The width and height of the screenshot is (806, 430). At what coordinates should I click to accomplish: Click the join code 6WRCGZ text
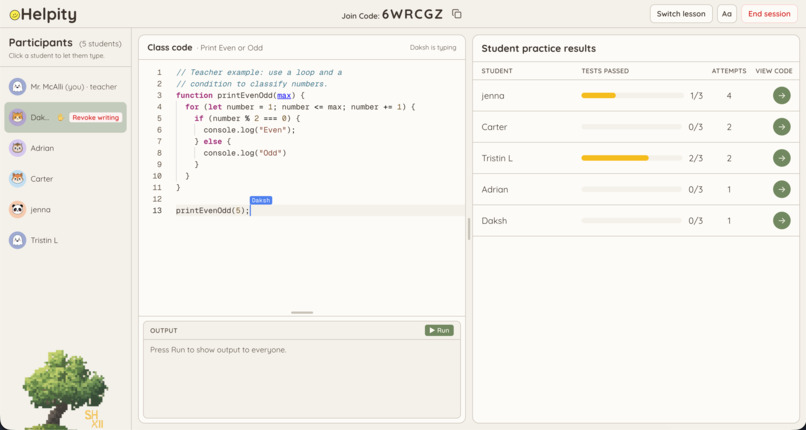coord(412,14)
